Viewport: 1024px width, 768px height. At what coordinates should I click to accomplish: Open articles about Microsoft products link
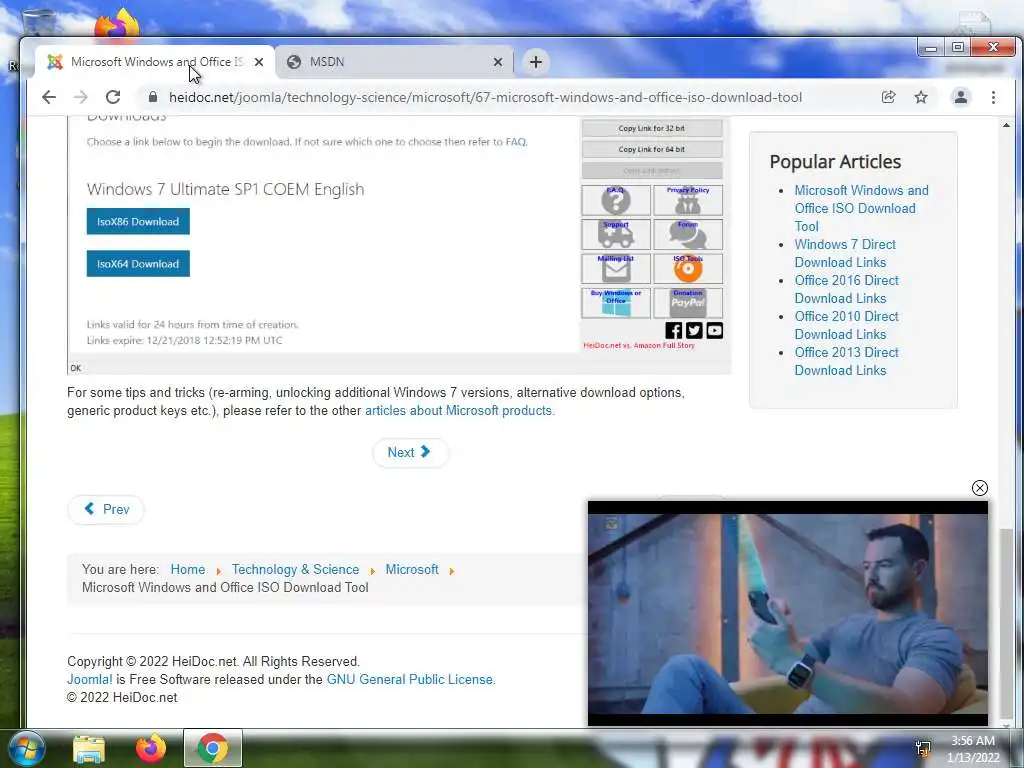pyautogui.click(x=459, y=411)
